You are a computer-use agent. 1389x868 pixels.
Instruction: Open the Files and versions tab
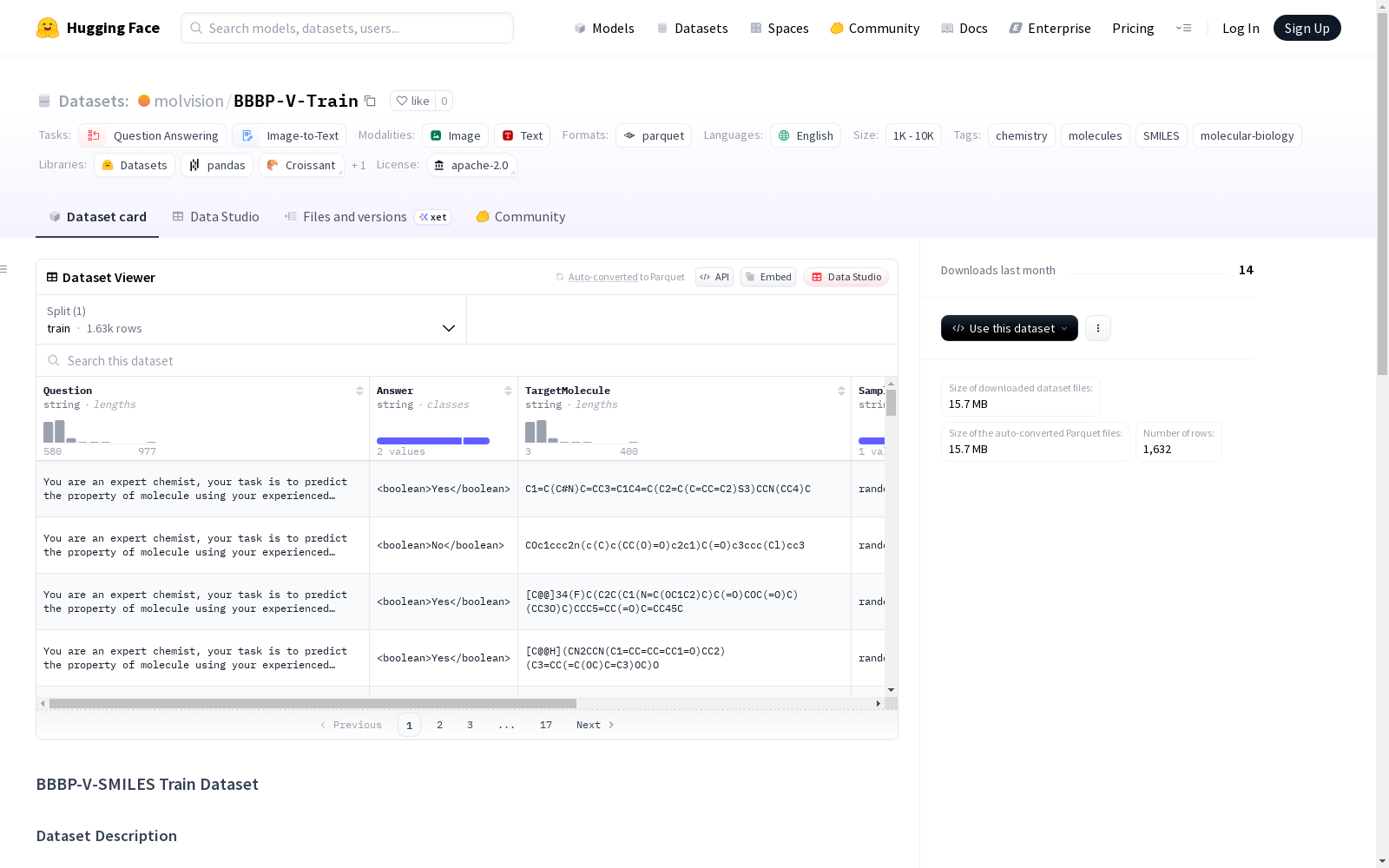point(366,217)
